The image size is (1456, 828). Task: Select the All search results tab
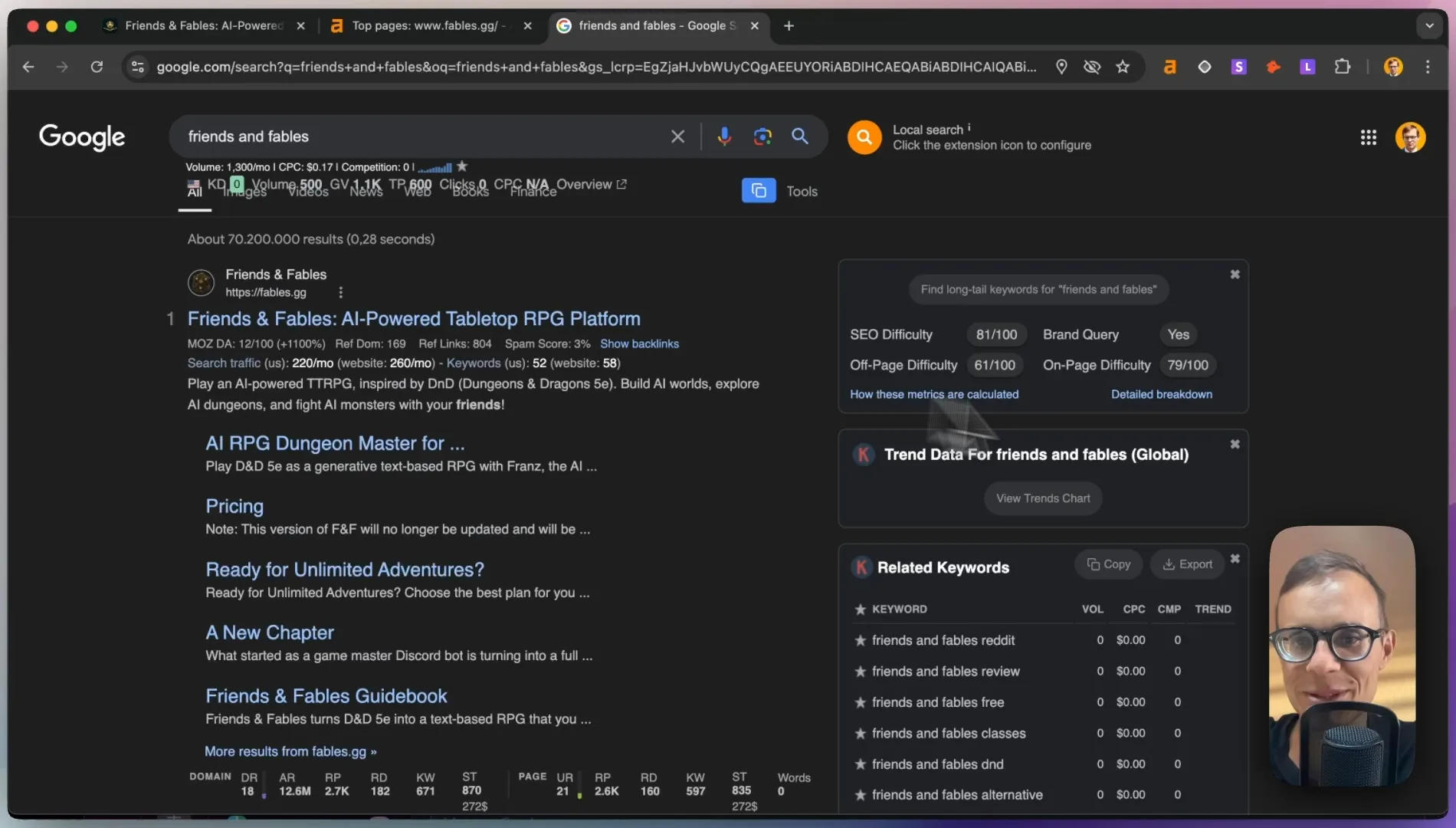coord(195,192)
